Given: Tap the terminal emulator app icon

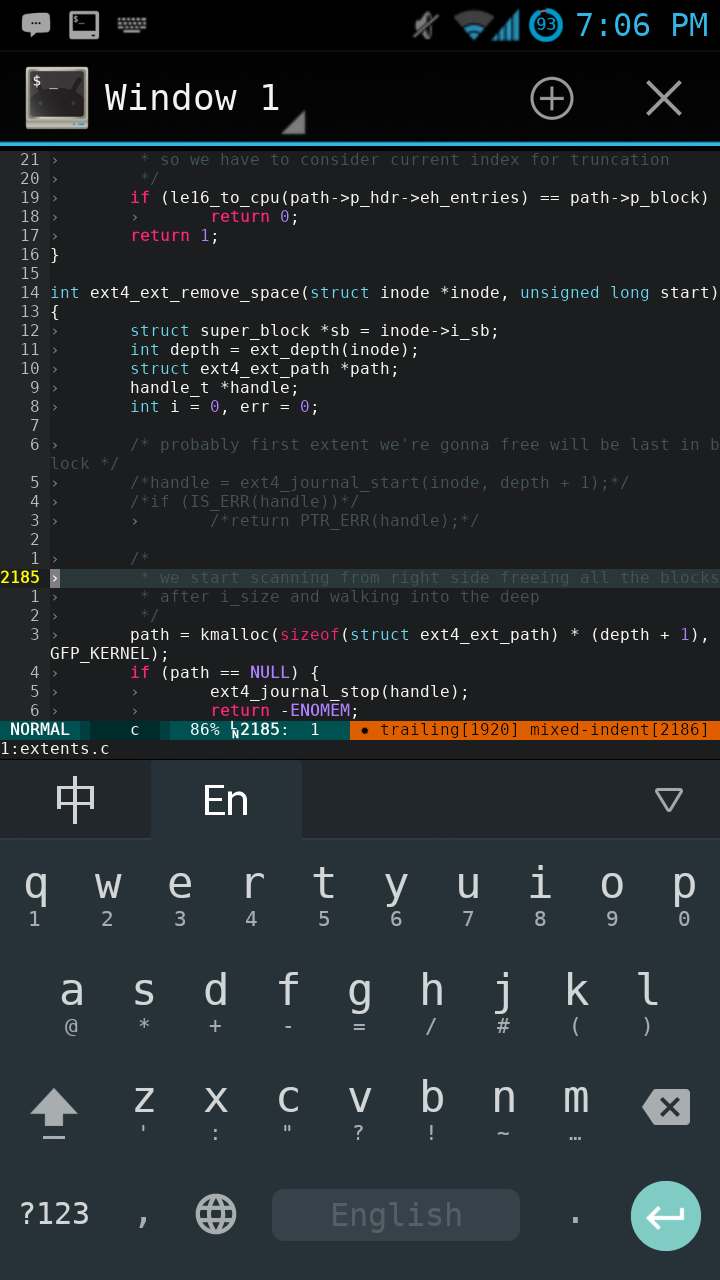Looking at the screenshot, I should pos(57,98).
